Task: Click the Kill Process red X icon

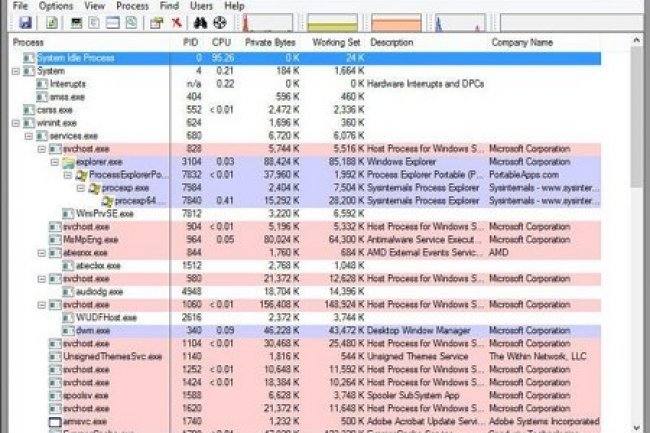Action: [176, 21]
